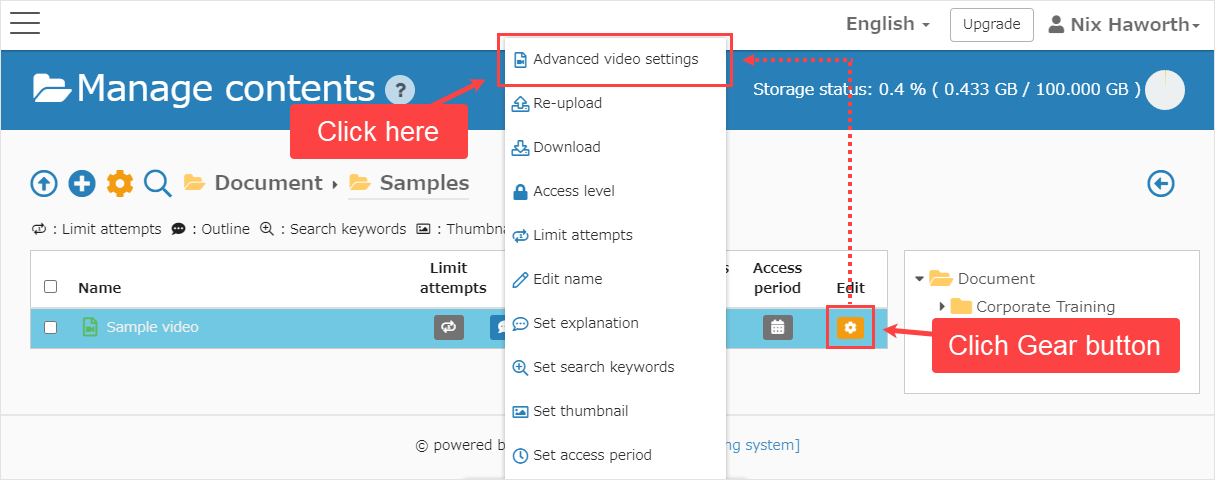Open the Nix Haworth user menu
The height and width of the screenshot is (480, 1215).
click(x=1123, y=24)
